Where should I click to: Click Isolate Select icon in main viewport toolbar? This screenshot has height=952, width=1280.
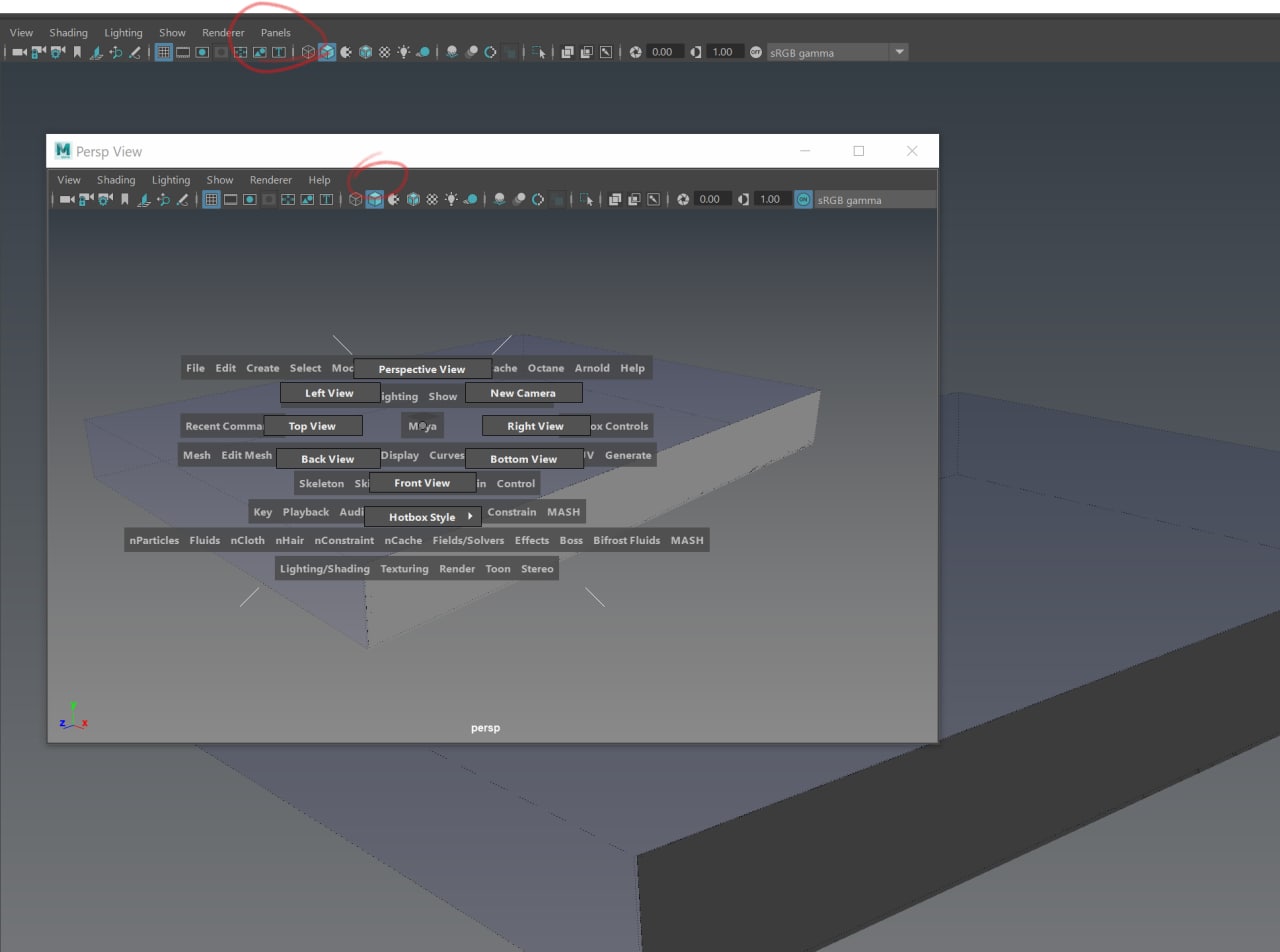click(538, 52)
